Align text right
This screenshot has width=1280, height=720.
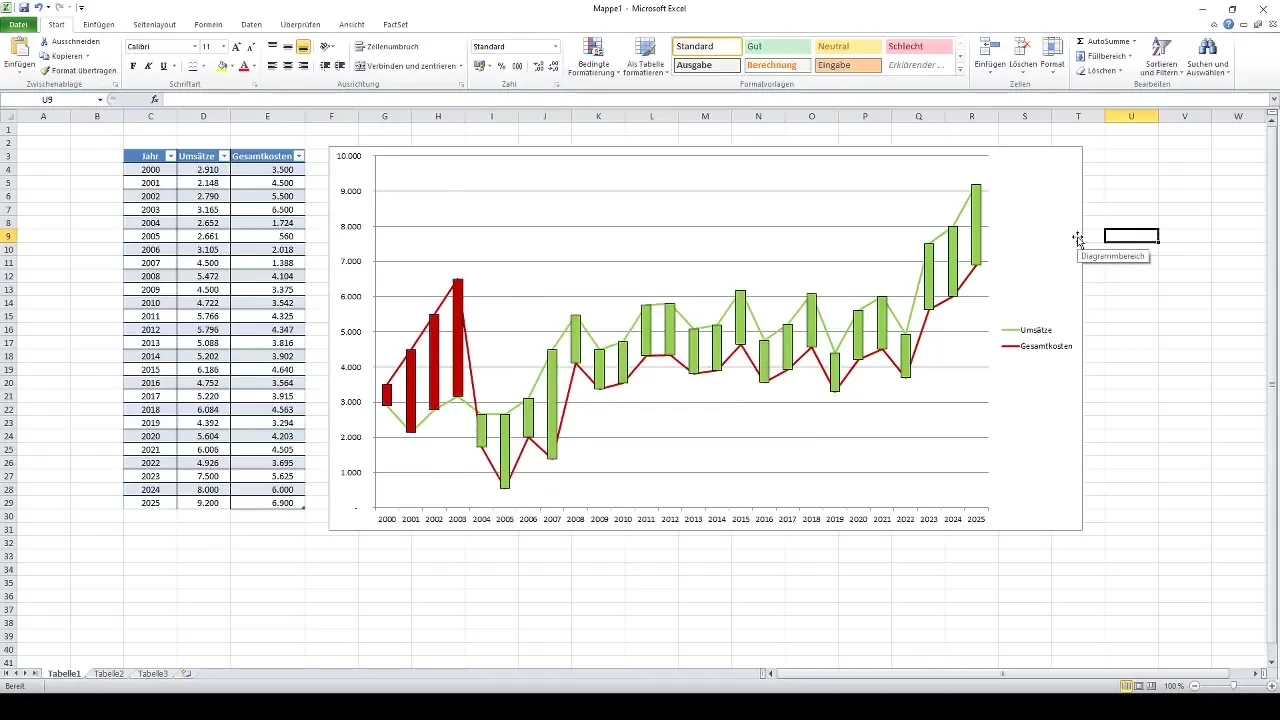coord(303,66)
